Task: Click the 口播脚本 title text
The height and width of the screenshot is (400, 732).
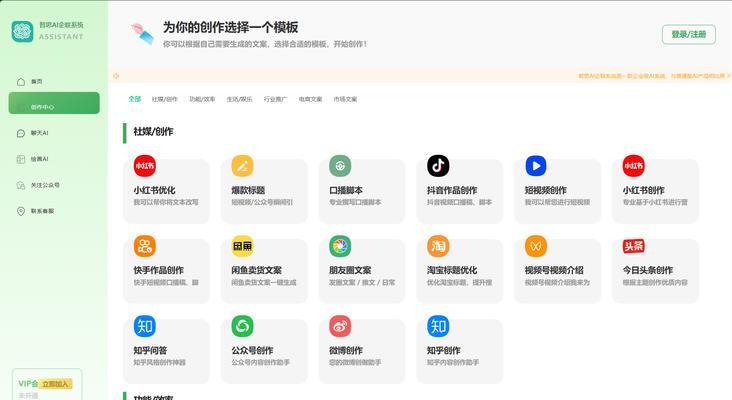Action: 346,190
